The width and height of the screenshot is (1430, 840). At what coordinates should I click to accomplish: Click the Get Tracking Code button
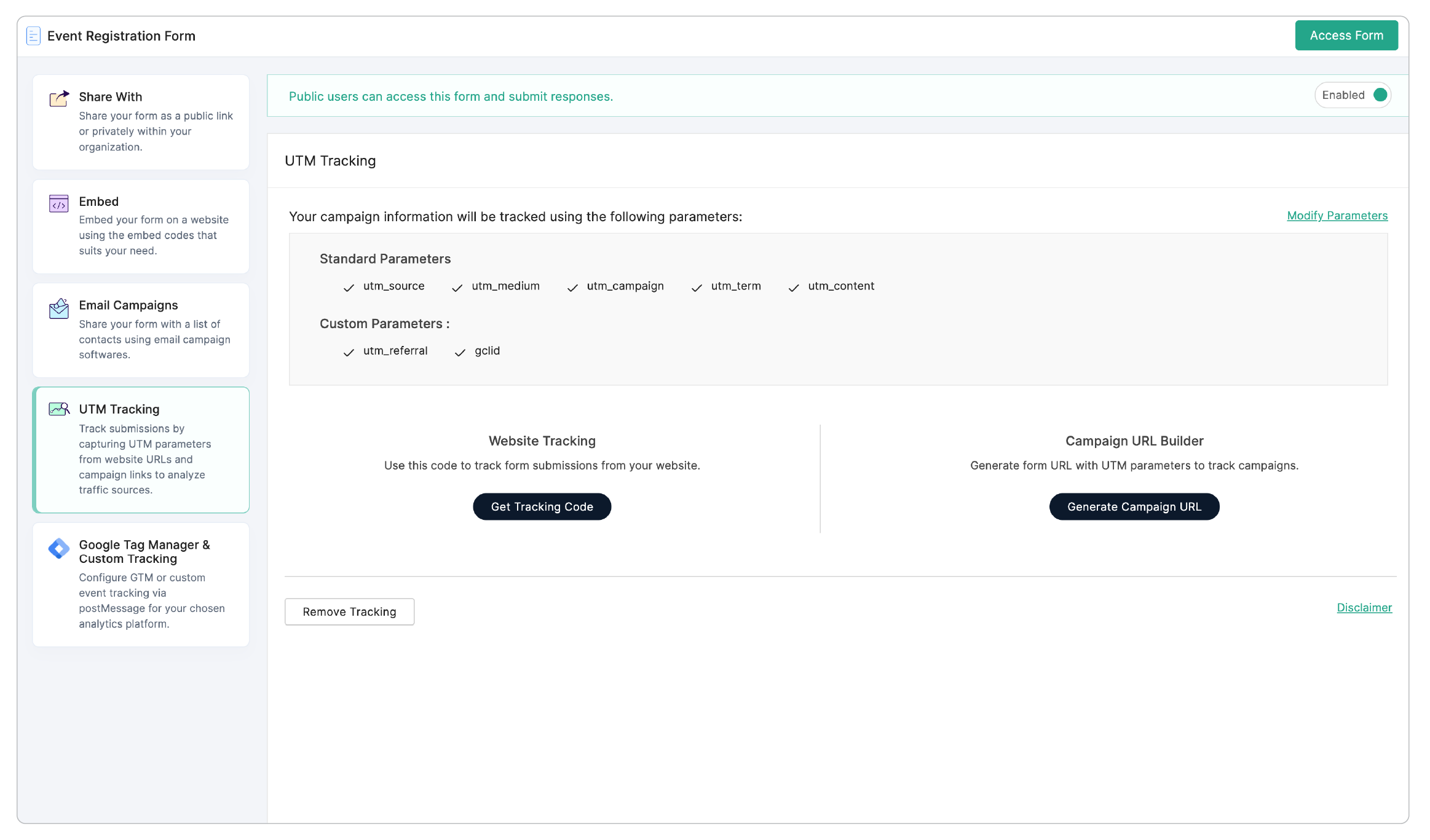point(542,507)
